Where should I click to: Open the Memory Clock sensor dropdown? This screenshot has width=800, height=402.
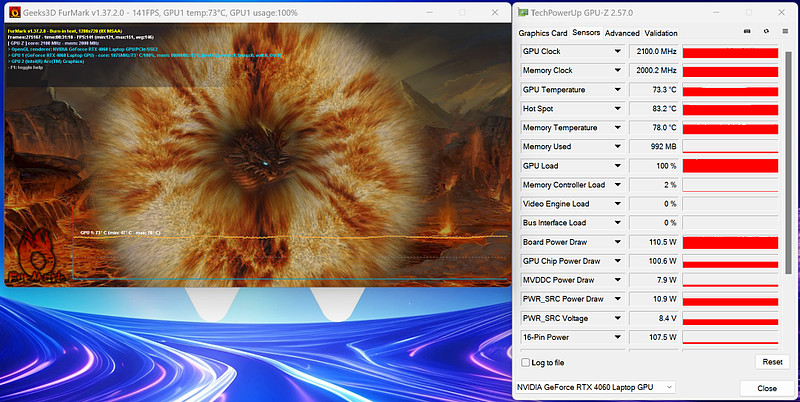tap(617, 70)
